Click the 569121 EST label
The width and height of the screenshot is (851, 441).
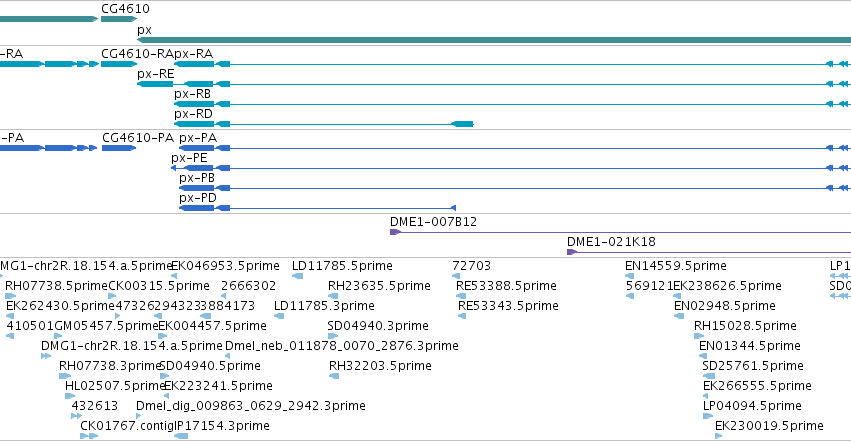coord(650,286)
